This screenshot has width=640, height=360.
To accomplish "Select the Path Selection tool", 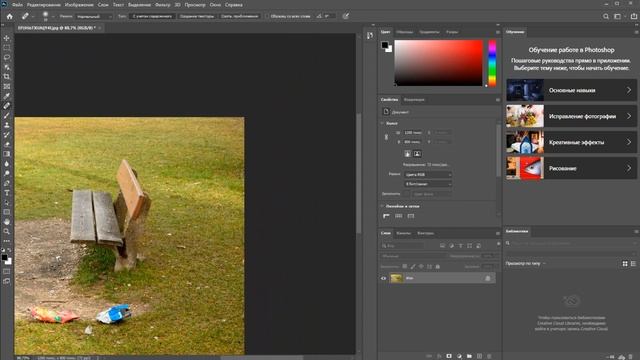I will [x=7, y=202].
